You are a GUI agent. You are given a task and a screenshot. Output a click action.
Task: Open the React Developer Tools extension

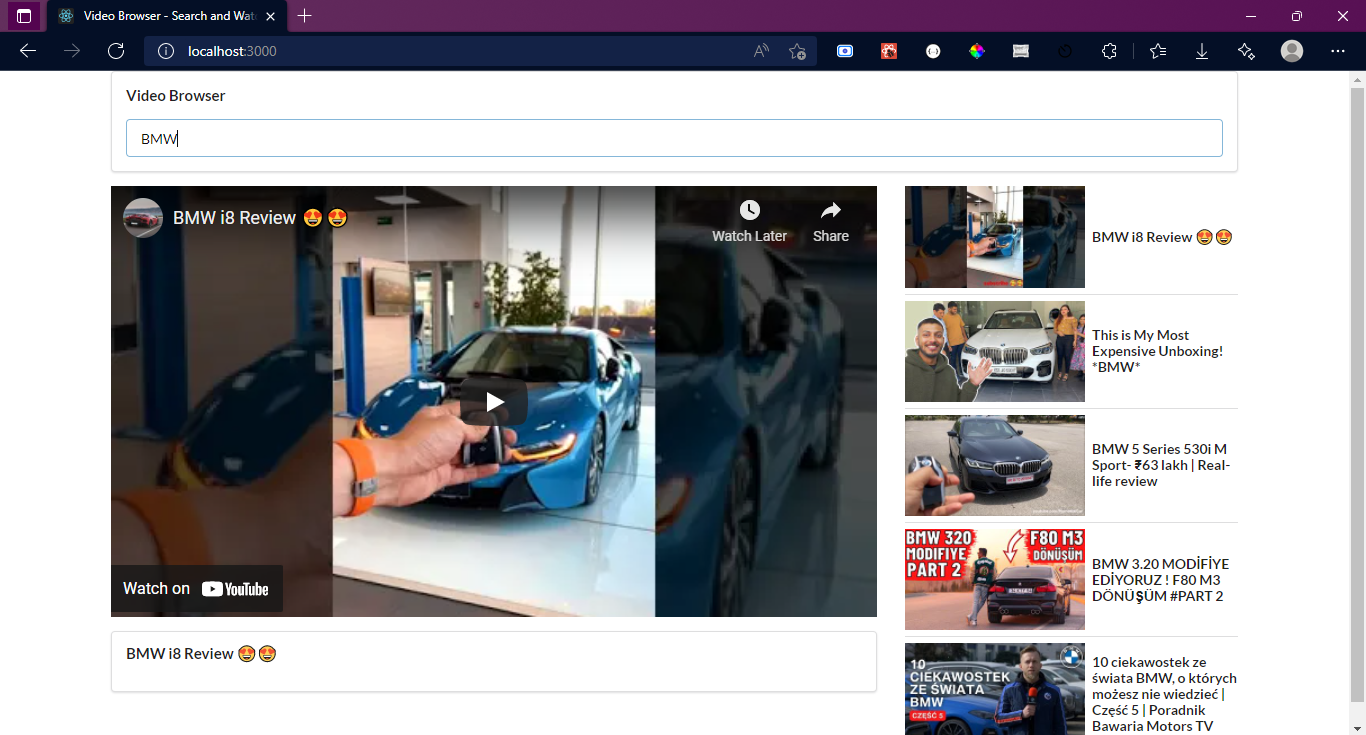coord(889,50)
